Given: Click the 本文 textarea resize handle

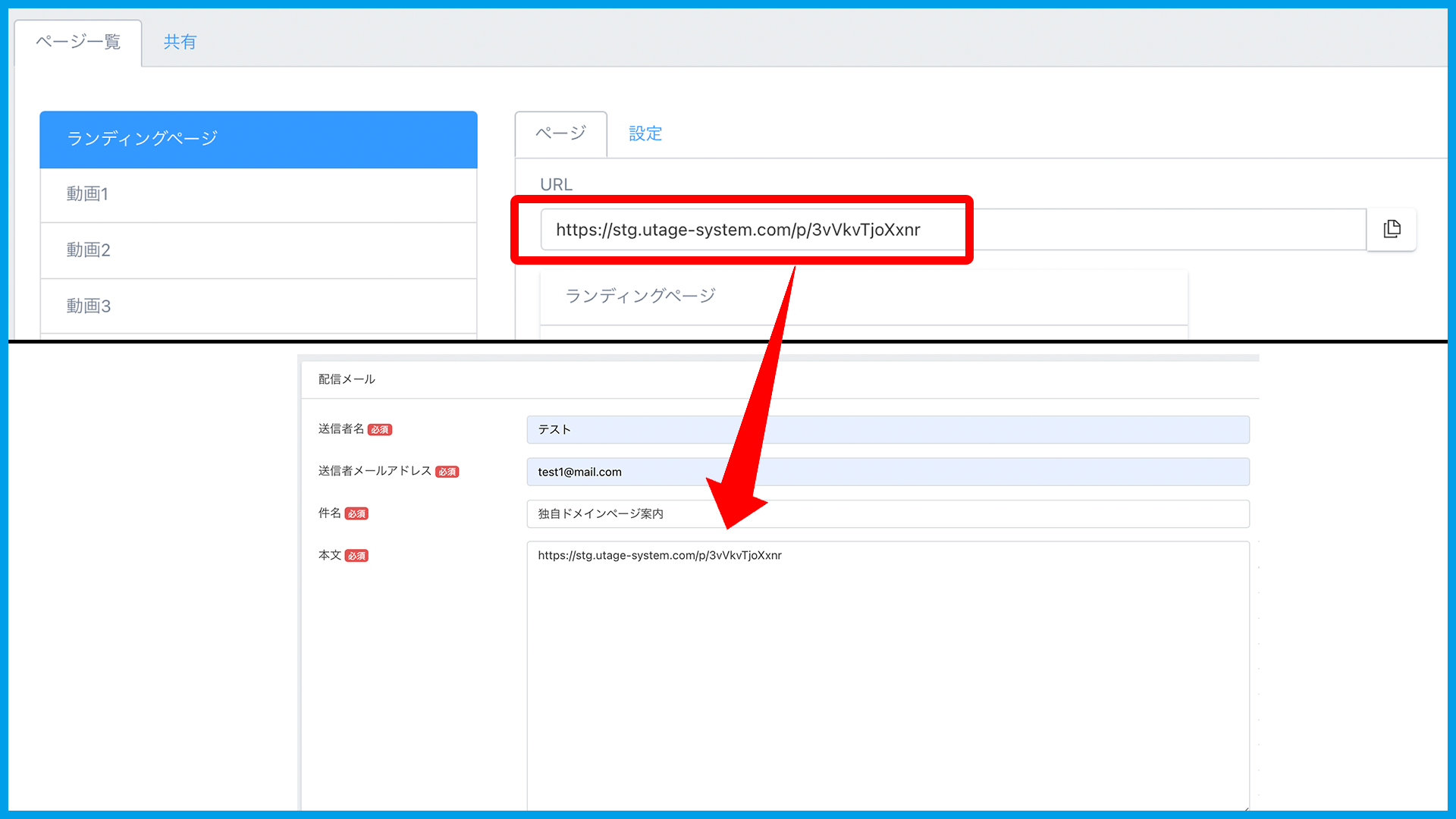Looking at the screenshot, I should coord(1245,808).
